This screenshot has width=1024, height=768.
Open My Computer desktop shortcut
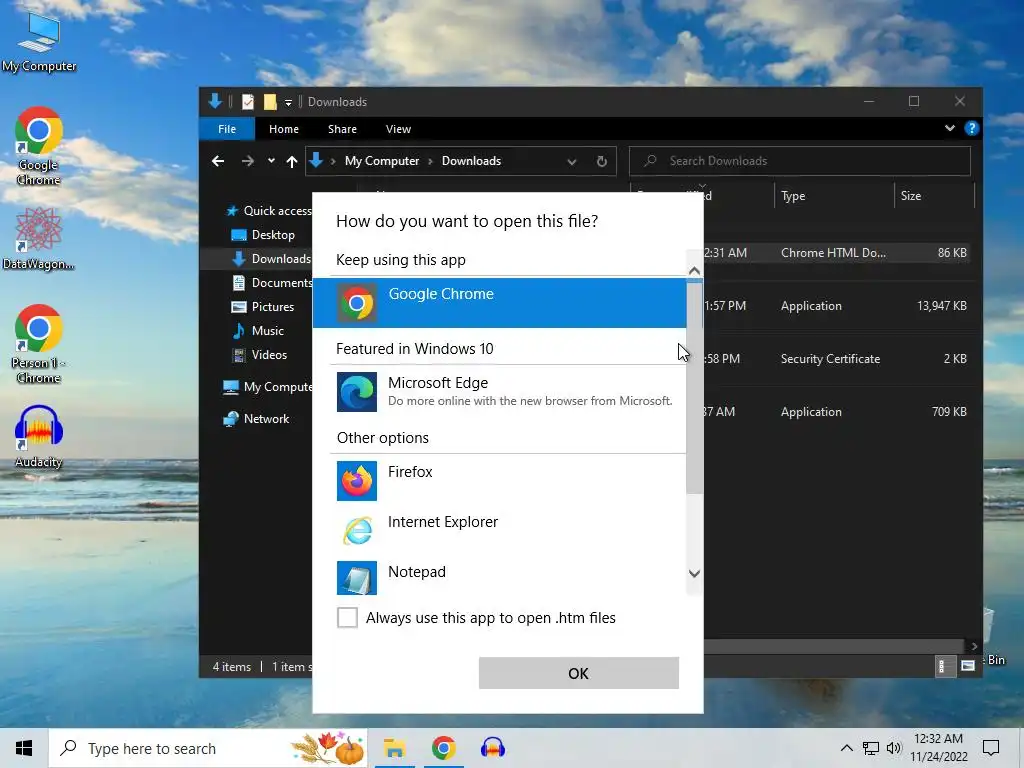click(x=39, y=40)
